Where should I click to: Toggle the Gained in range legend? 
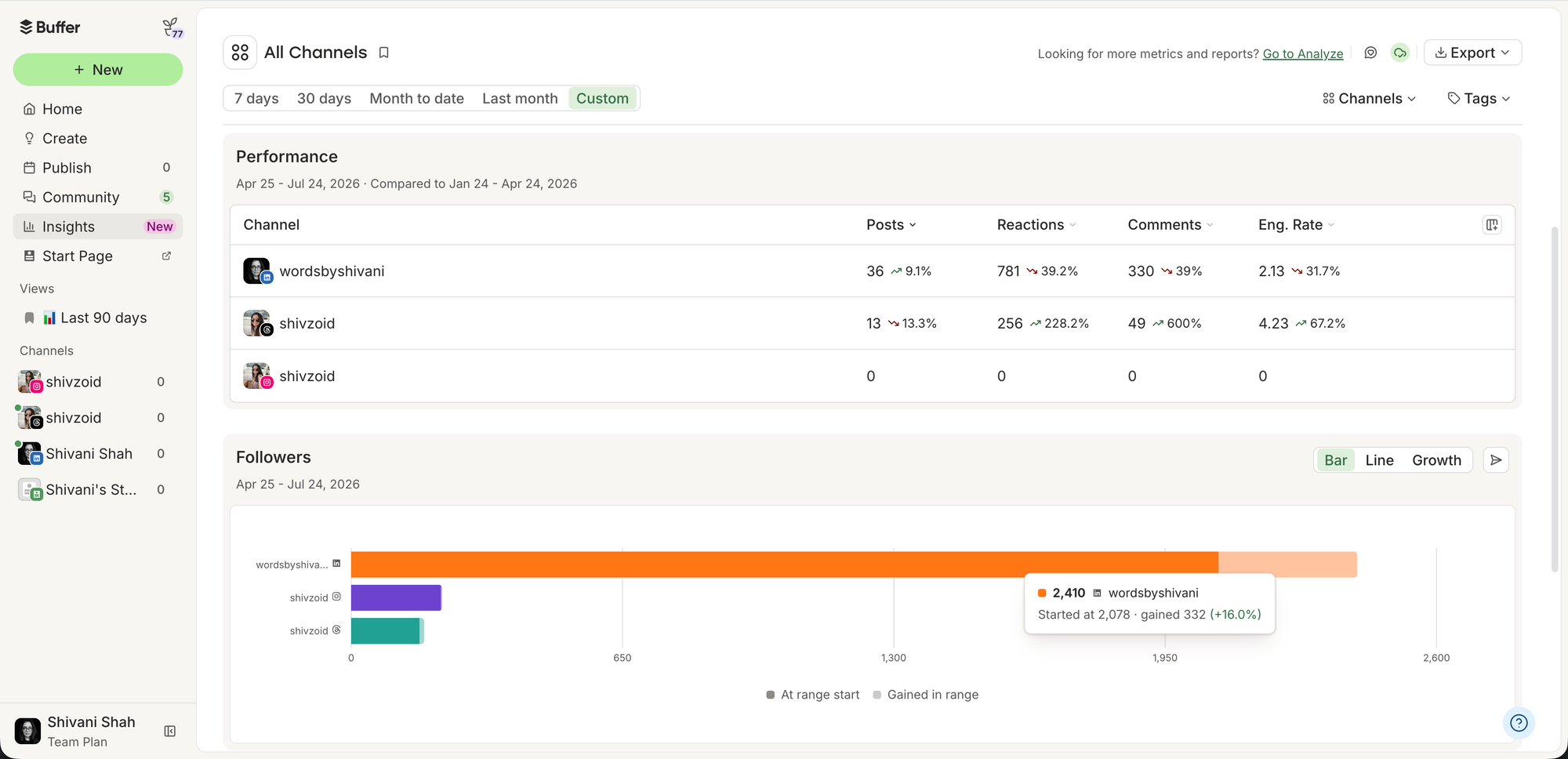(925, 695)
